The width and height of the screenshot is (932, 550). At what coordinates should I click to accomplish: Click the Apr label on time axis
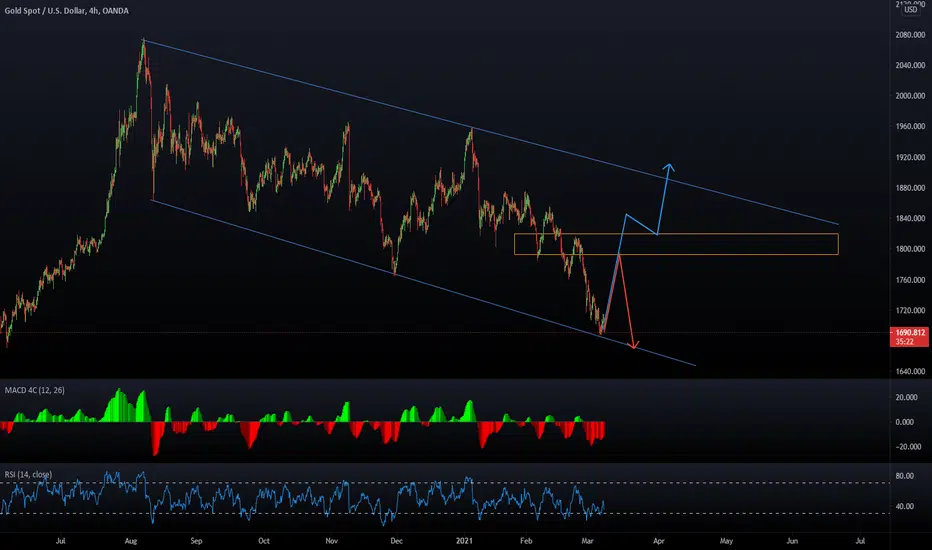(659, 541)
